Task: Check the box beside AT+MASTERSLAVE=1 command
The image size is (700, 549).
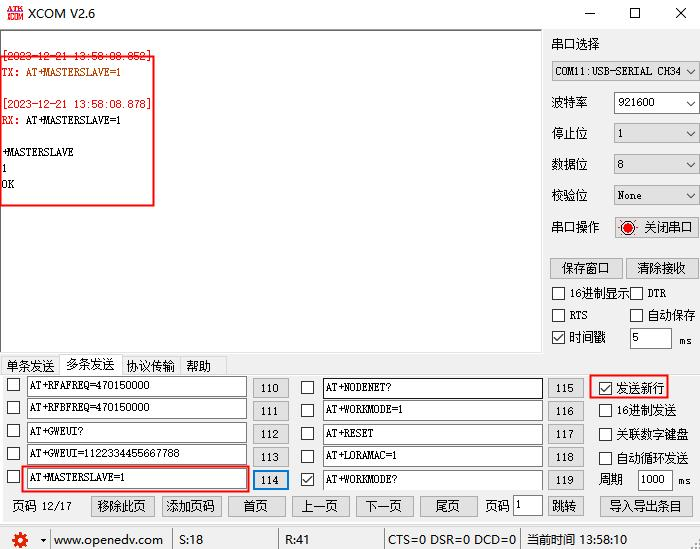Action: point(13,476)
